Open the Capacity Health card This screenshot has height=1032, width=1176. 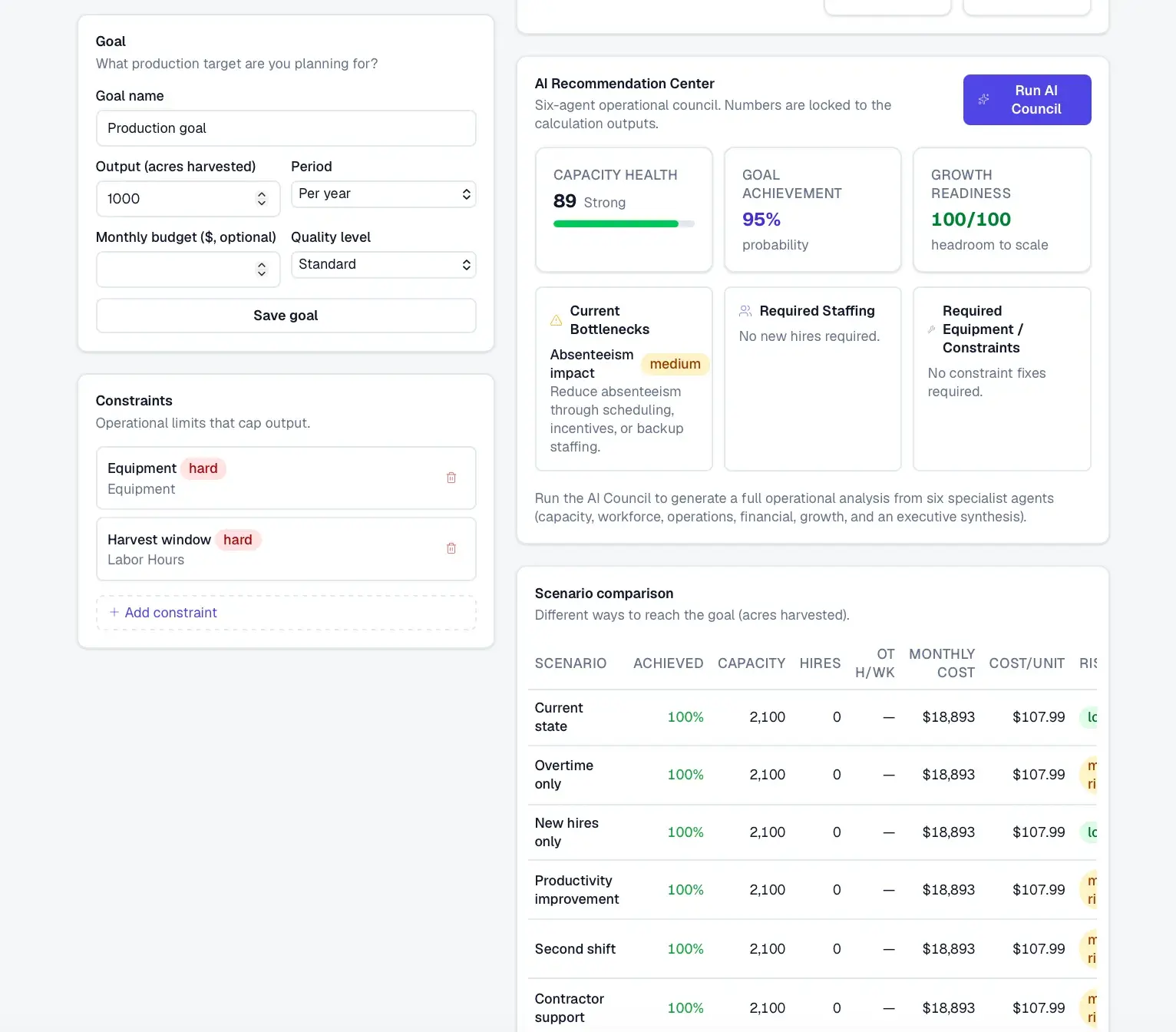[623, 210]
